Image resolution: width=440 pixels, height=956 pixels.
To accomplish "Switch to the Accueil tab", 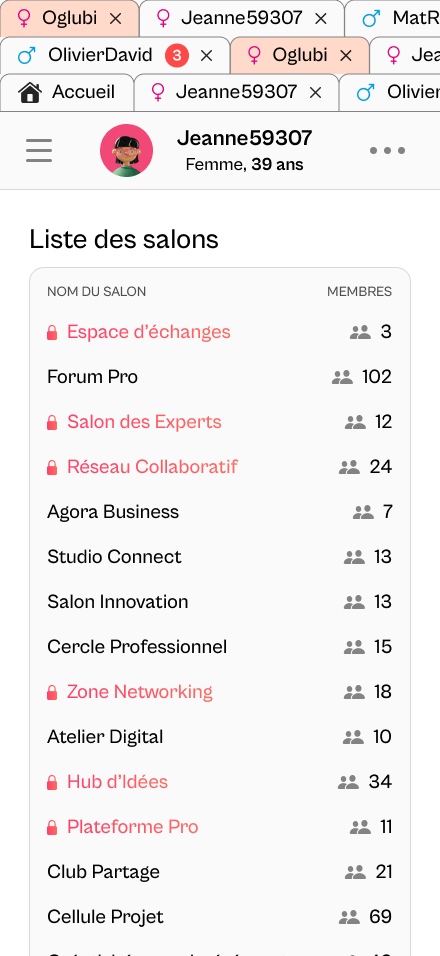I will (x=67, y=93).
